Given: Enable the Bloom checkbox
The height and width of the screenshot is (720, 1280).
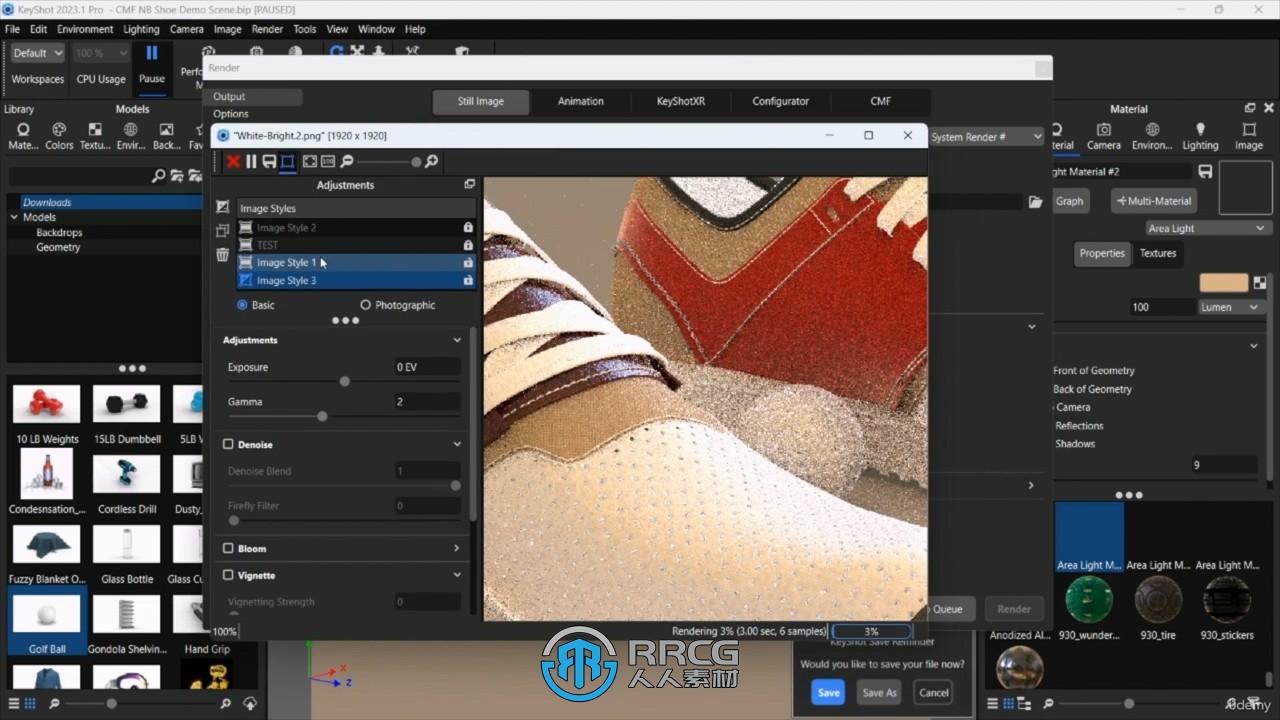Looking at the screenshot, I should (x=228, y=548).
